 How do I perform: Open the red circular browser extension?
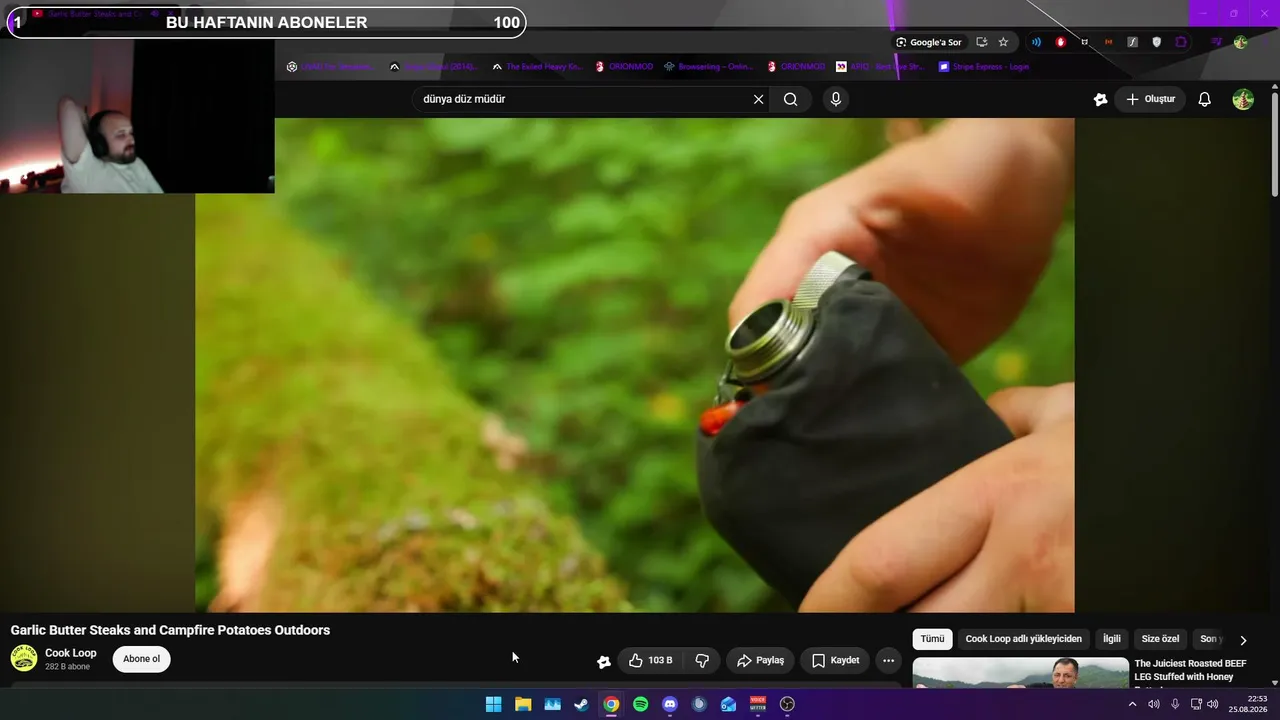click(x=1061, y=42)
